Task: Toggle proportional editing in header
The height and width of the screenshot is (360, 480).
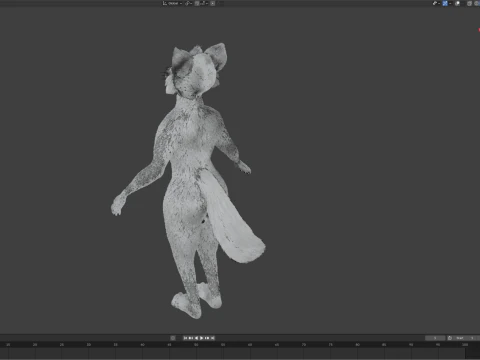Action: point(212,3)
